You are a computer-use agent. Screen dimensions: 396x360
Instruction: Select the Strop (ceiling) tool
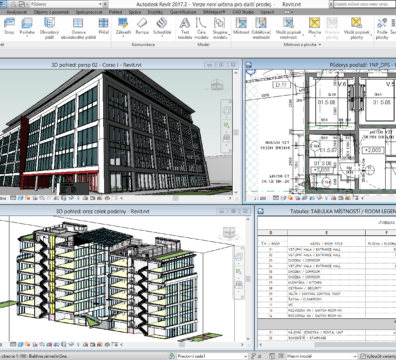[x=9, y=27]
